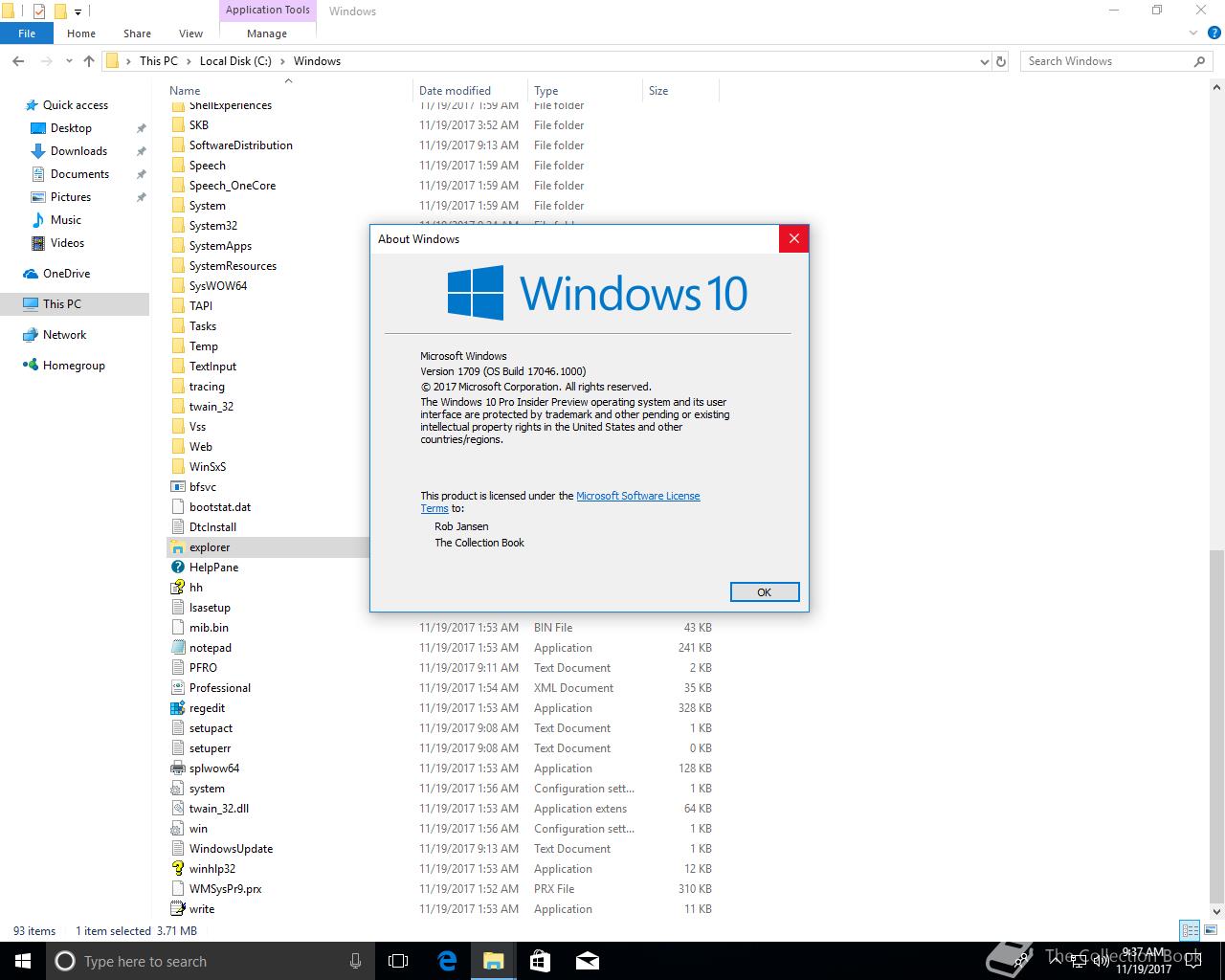Open Quick access star icon
This screenshot has width=1225, height=980.
32,105
